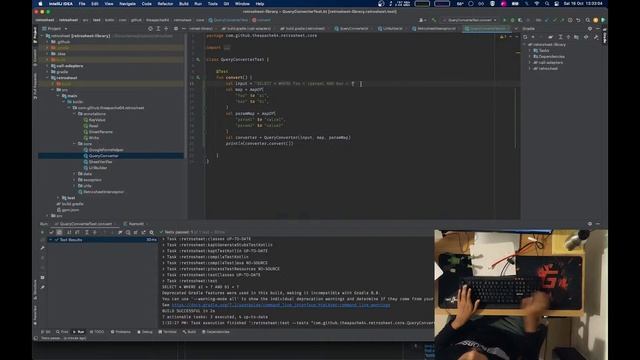Click the Build project hammer icon
This screenshot has height=360, width=640.
[434, 20]
